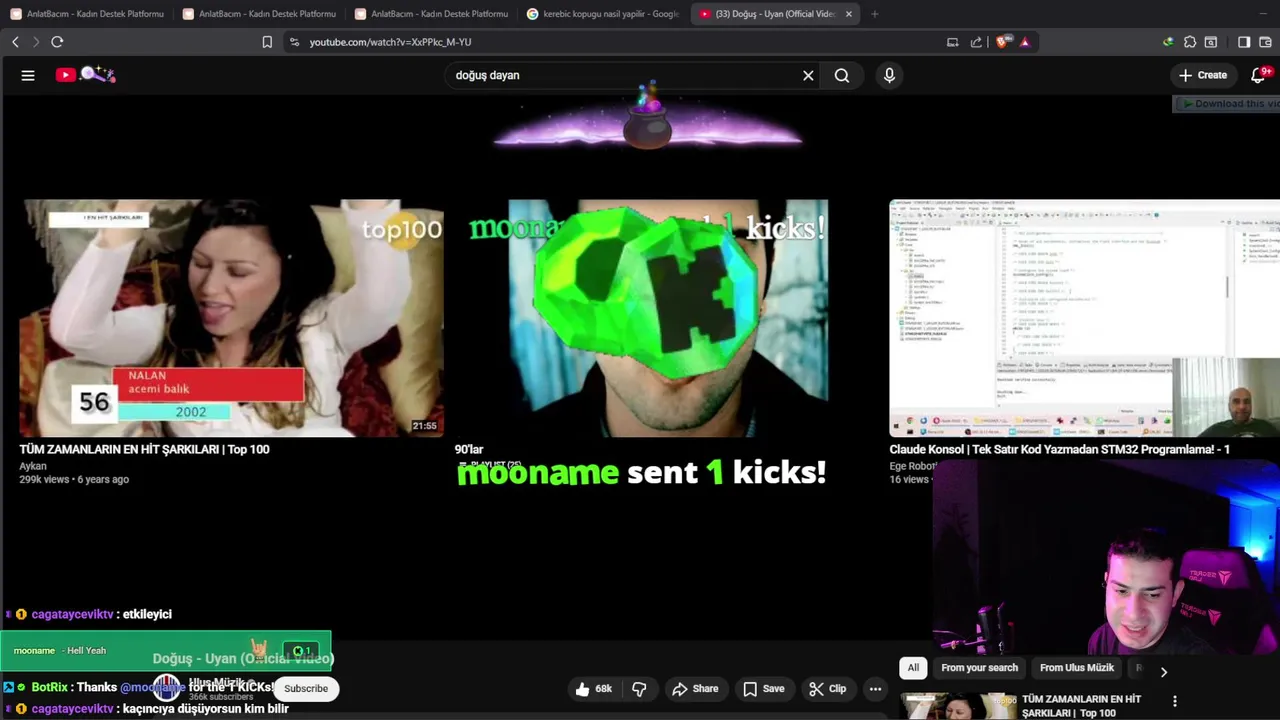This screenshot has width=1280, height=720.
Task: Like the video with 68k thumbs up
Action: [x=593, y=689]
